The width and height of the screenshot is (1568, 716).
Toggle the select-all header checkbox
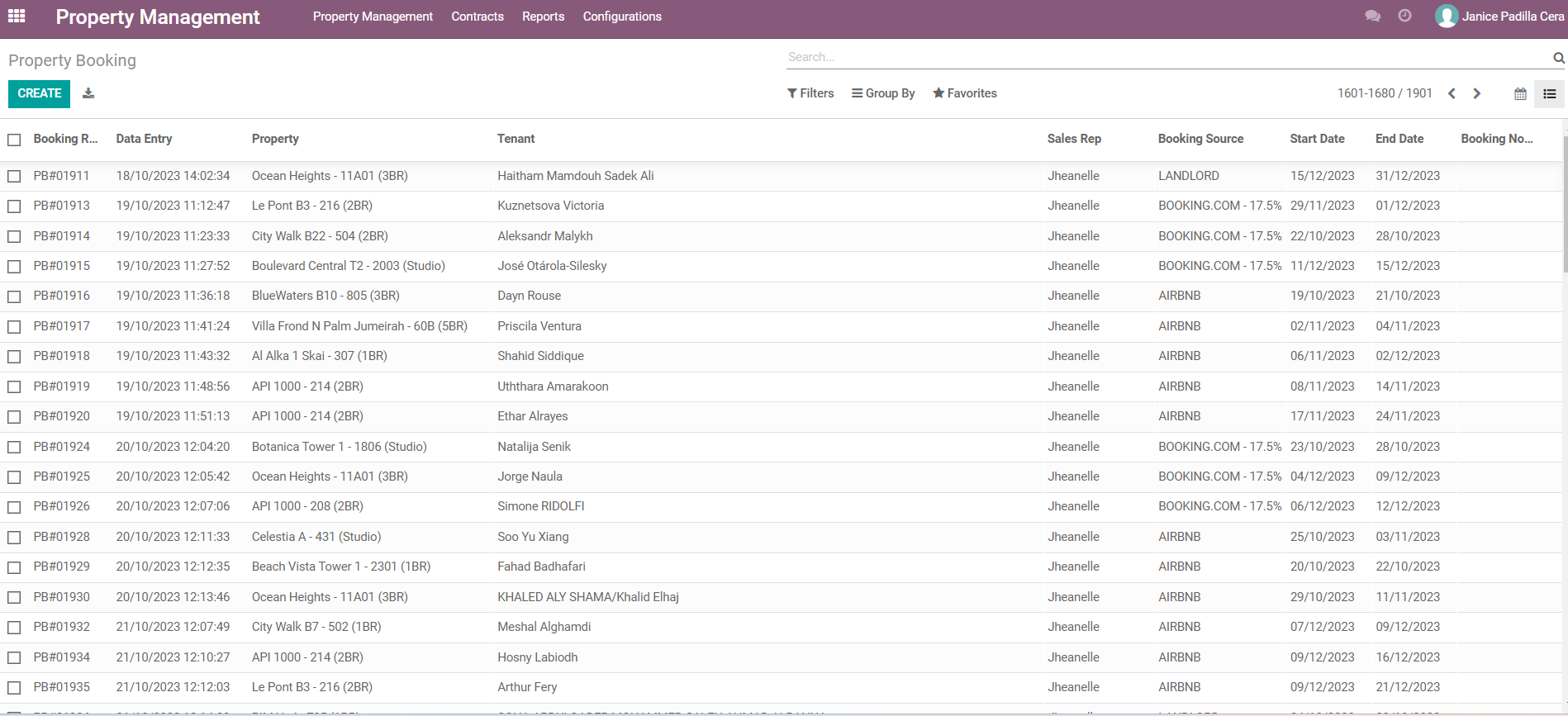coord(14,140)
